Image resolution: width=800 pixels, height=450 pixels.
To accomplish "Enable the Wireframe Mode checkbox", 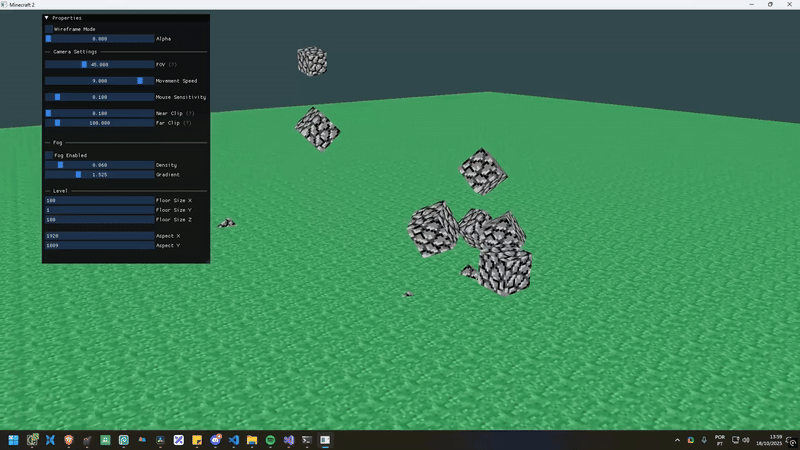I will click(x=48, y=29).
